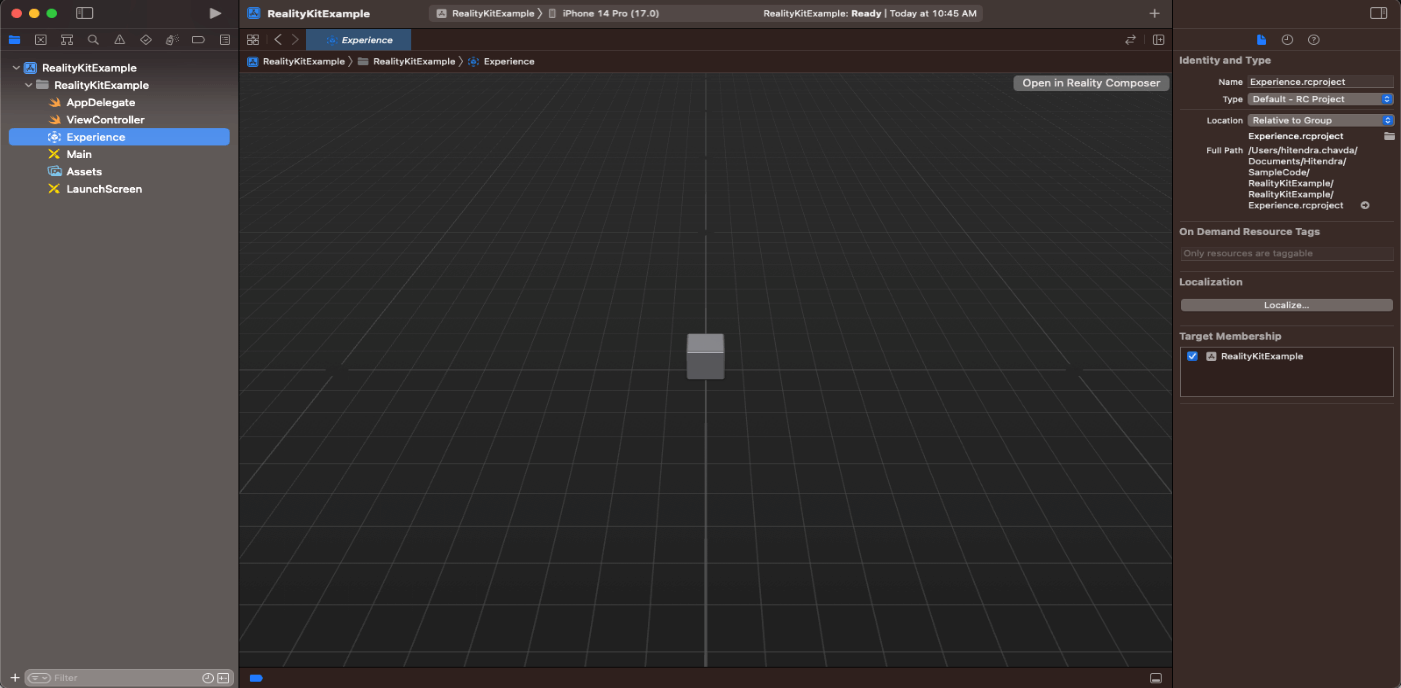Choose the iPhone 14 Pro (17.0) destination
1401x688 pixels.
(603, 14)
